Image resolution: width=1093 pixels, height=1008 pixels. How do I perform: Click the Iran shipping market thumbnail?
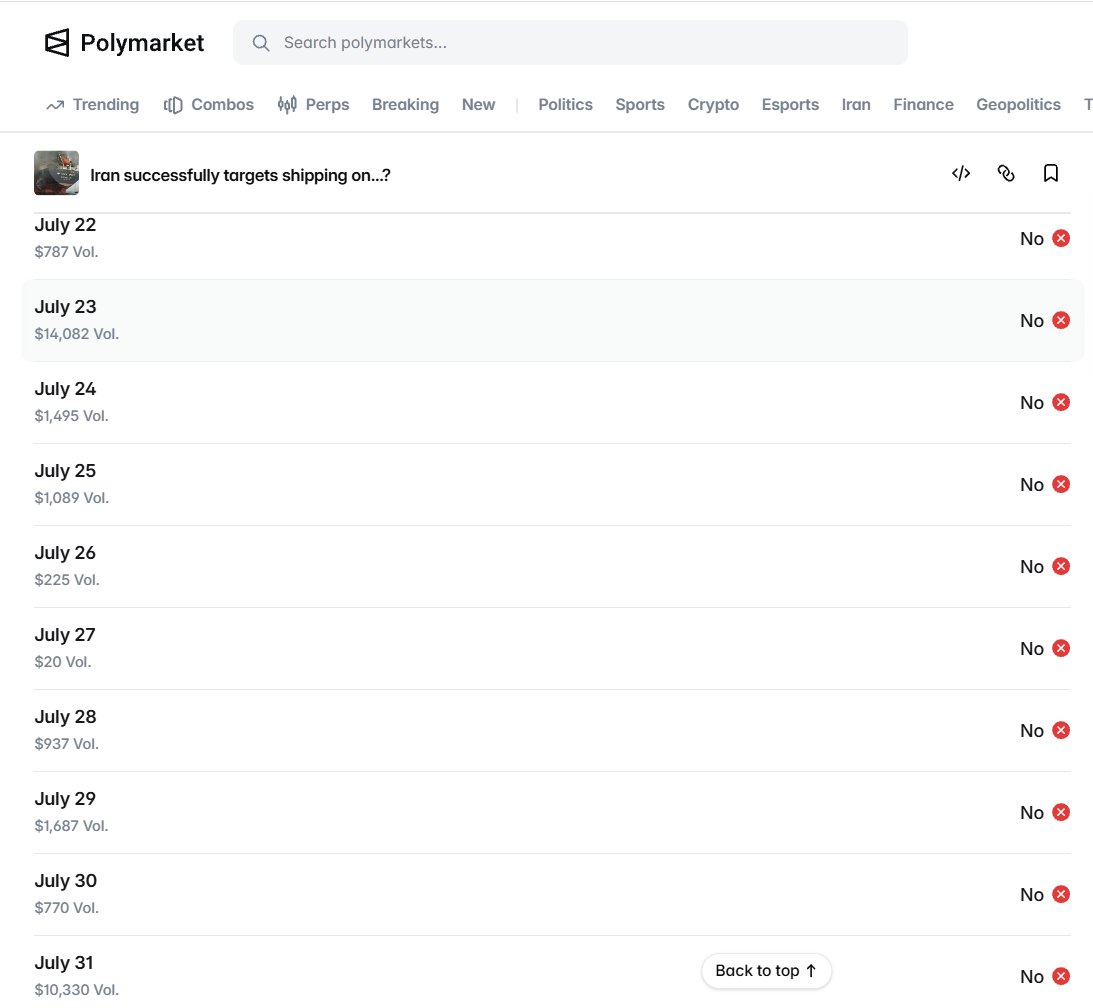(x=56, y=173)
